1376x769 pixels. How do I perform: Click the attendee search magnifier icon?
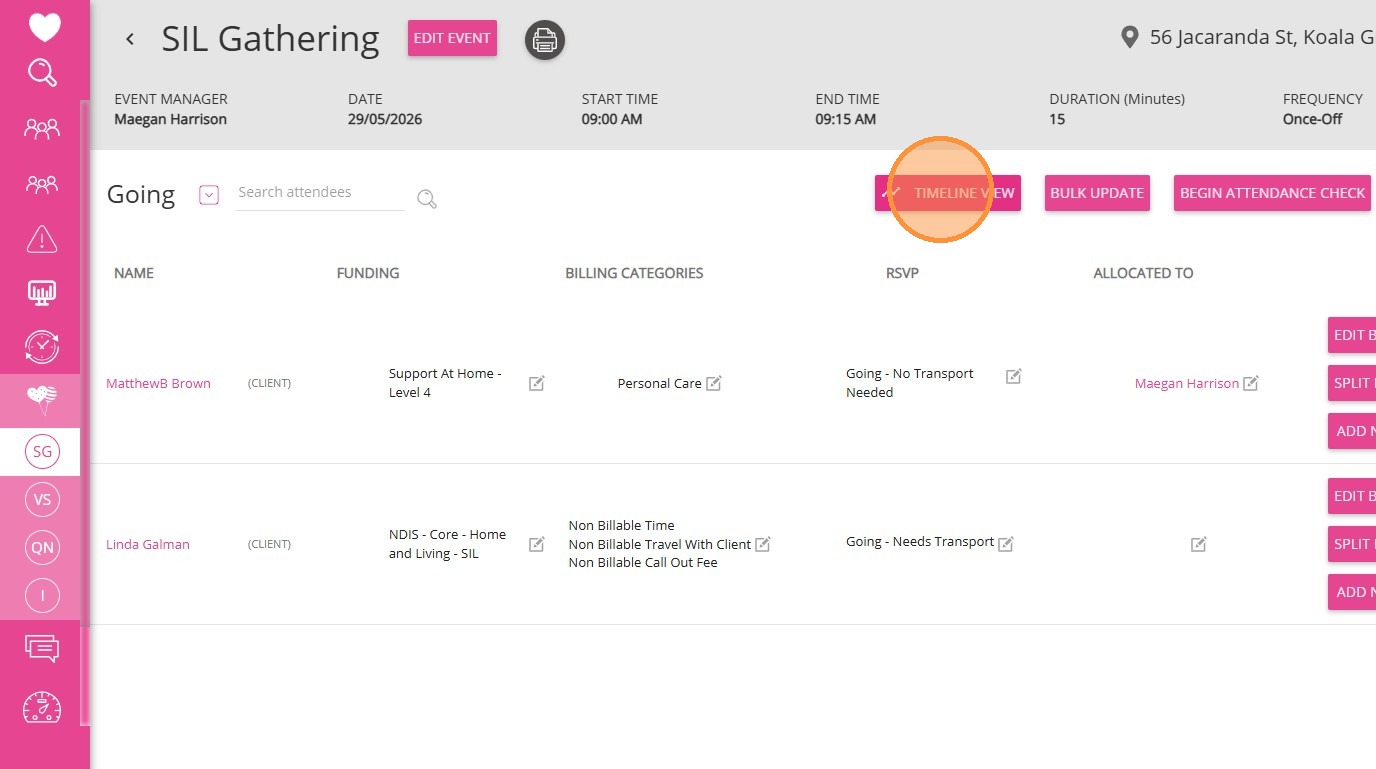click(x=427, y=199)
